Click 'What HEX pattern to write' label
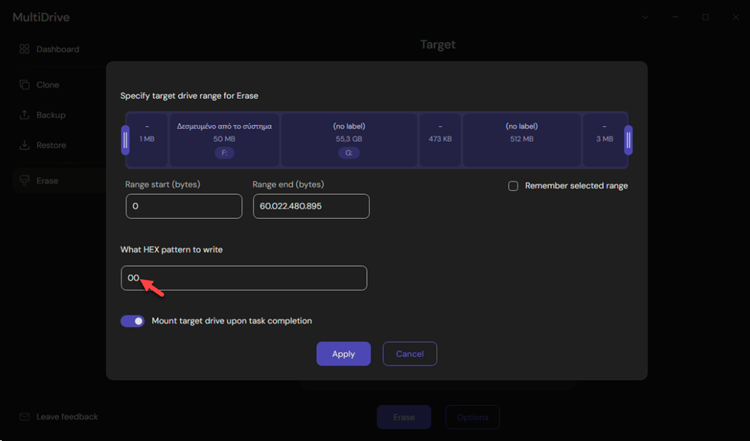 (171, 250)
